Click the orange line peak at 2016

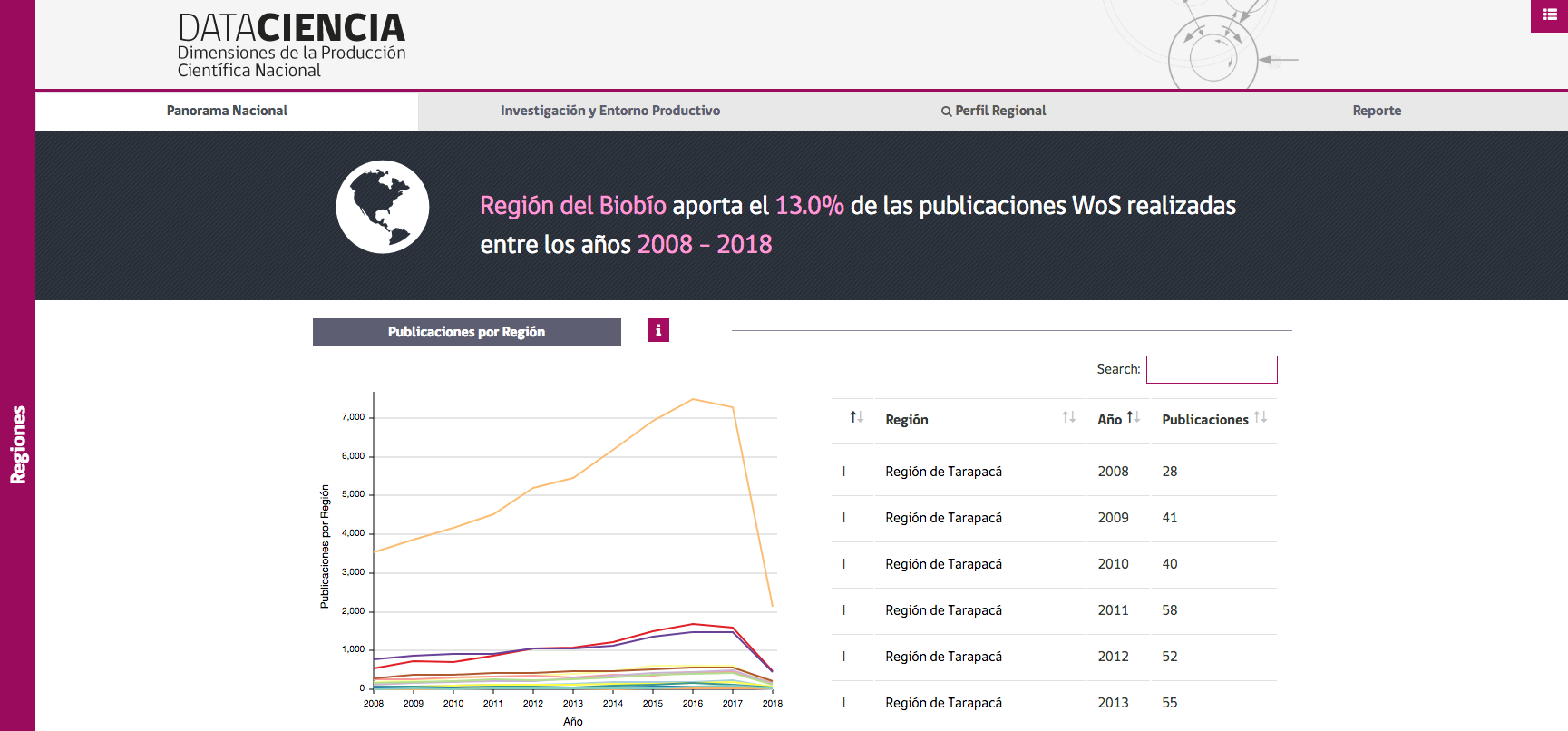click(693, 399)
